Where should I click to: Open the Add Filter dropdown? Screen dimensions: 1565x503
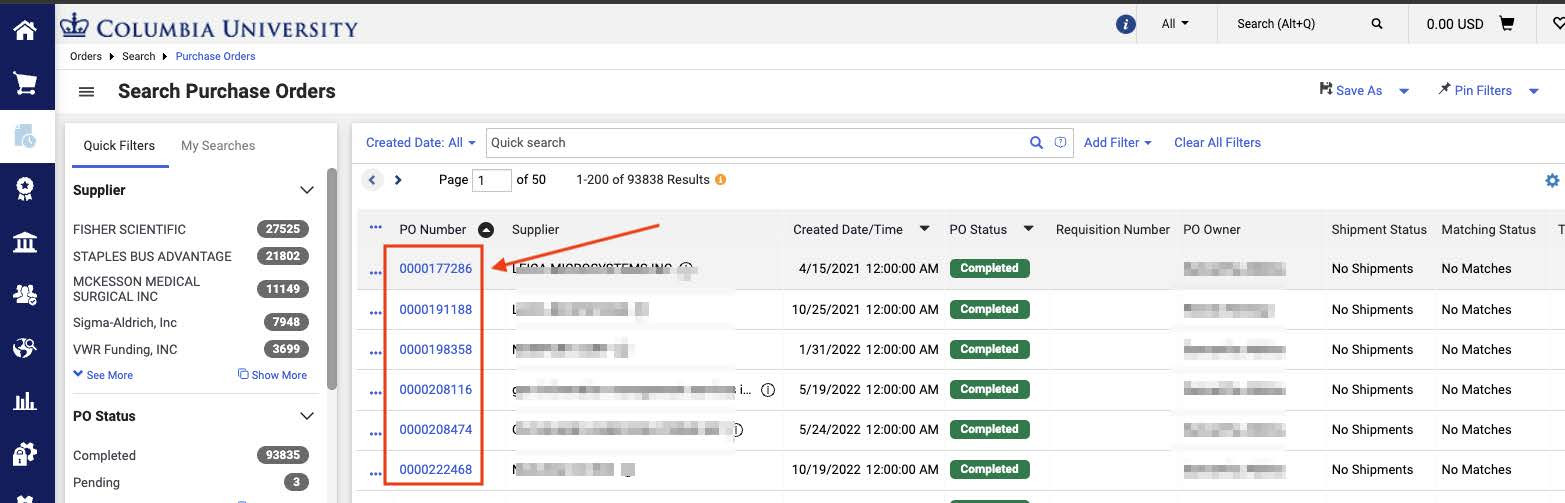tap(1117, 143)
